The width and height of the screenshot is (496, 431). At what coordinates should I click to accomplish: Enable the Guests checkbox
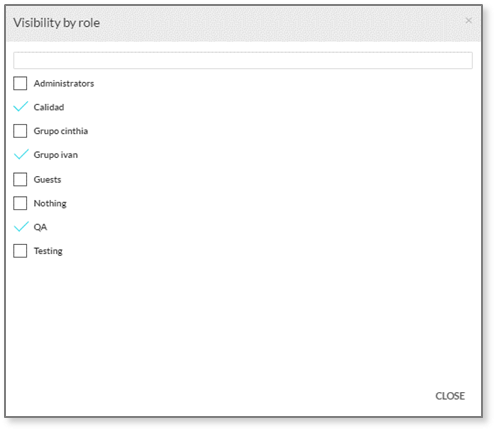point(20,179)
